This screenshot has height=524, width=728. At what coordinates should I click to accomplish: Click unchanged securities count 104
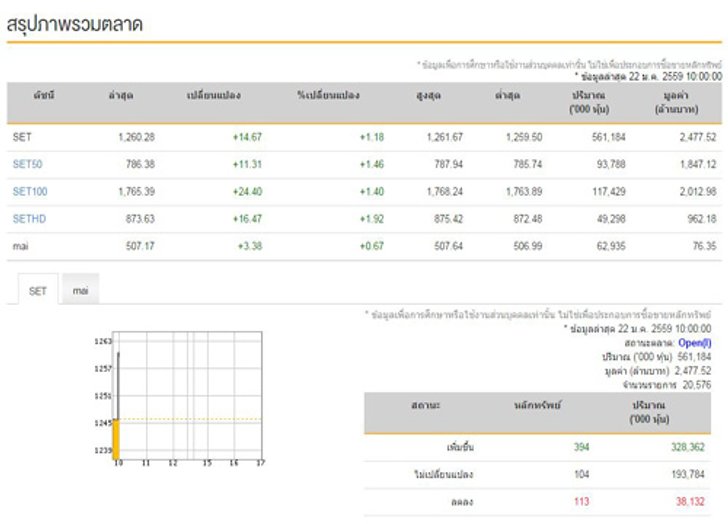581,474
